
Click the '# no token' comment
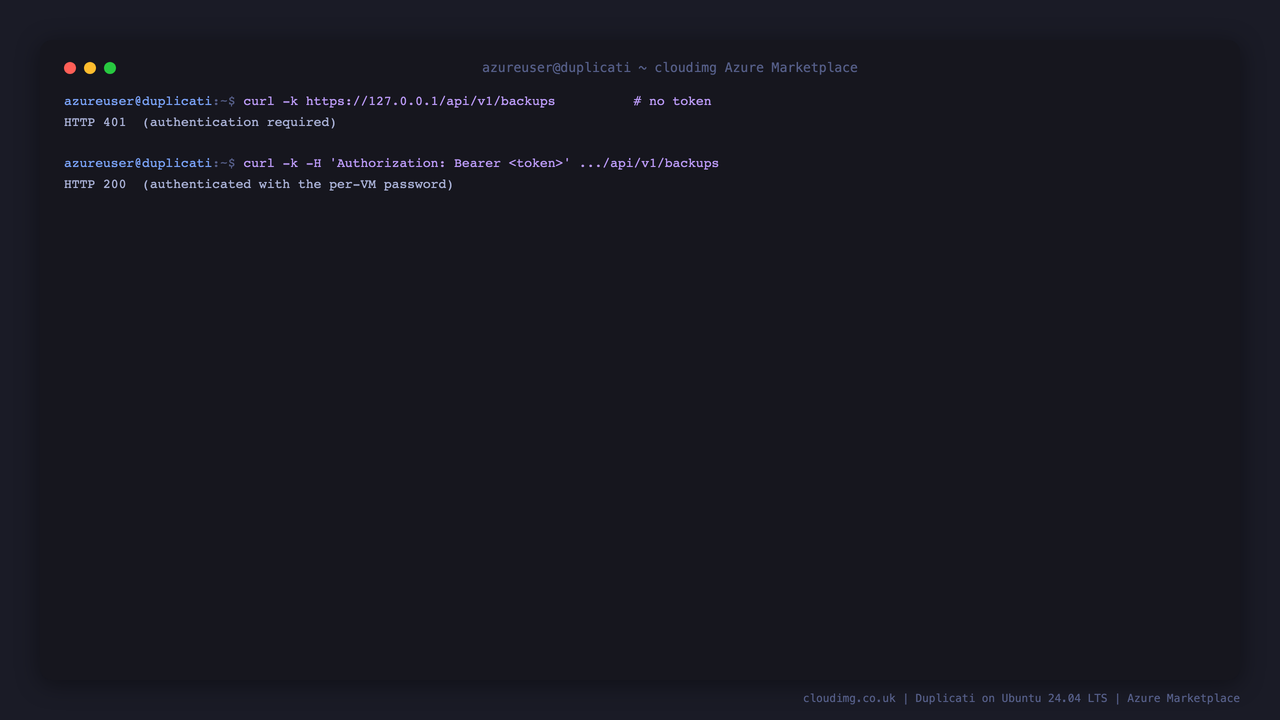tap(672, 101)
